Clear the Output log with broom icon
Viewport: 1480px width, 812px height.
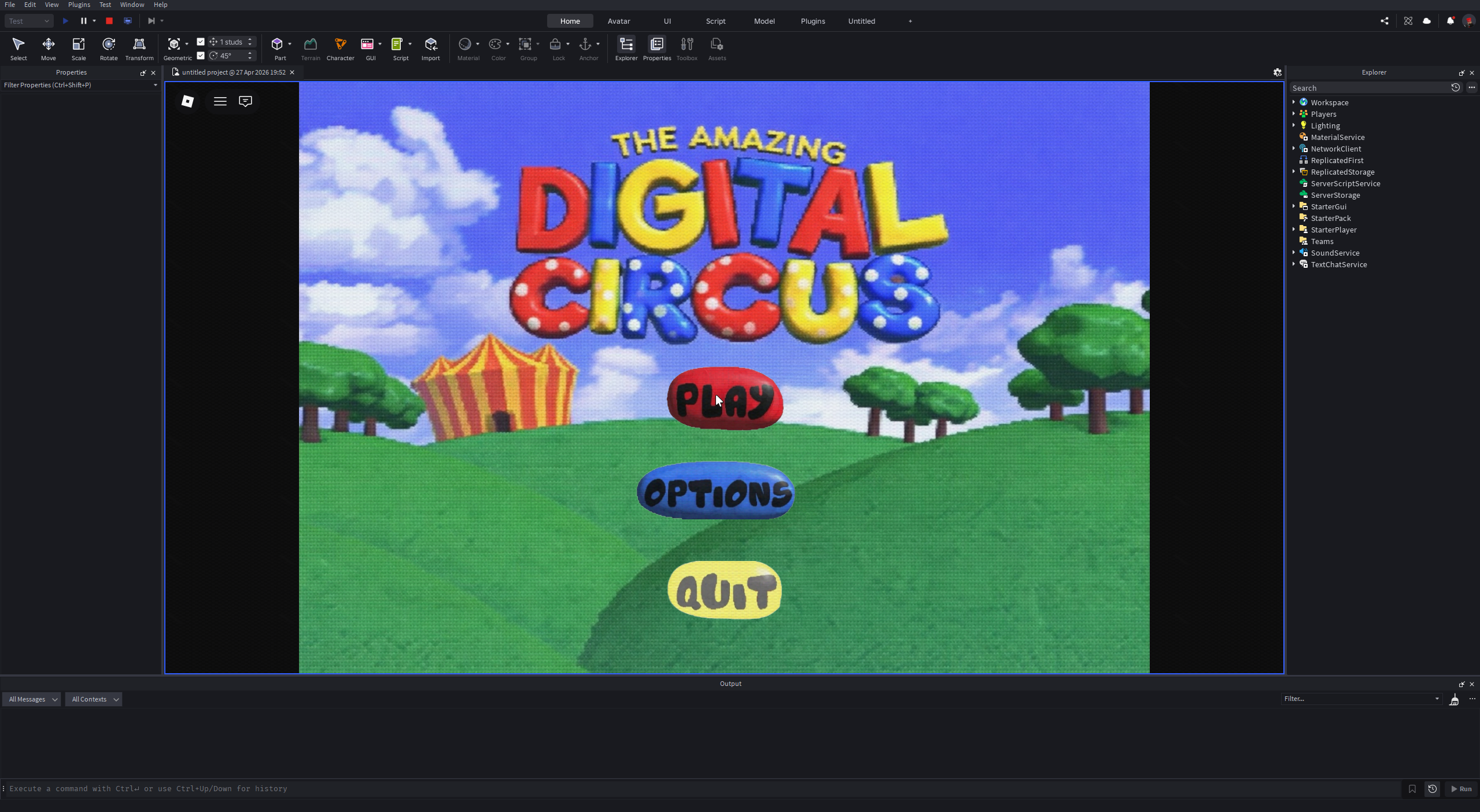(1454, 700)
